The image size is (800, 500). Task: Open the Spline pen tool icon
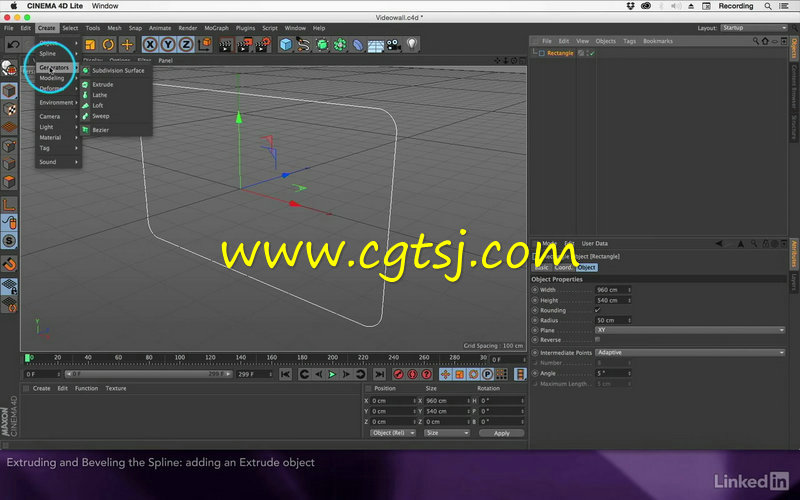point(304,45)
